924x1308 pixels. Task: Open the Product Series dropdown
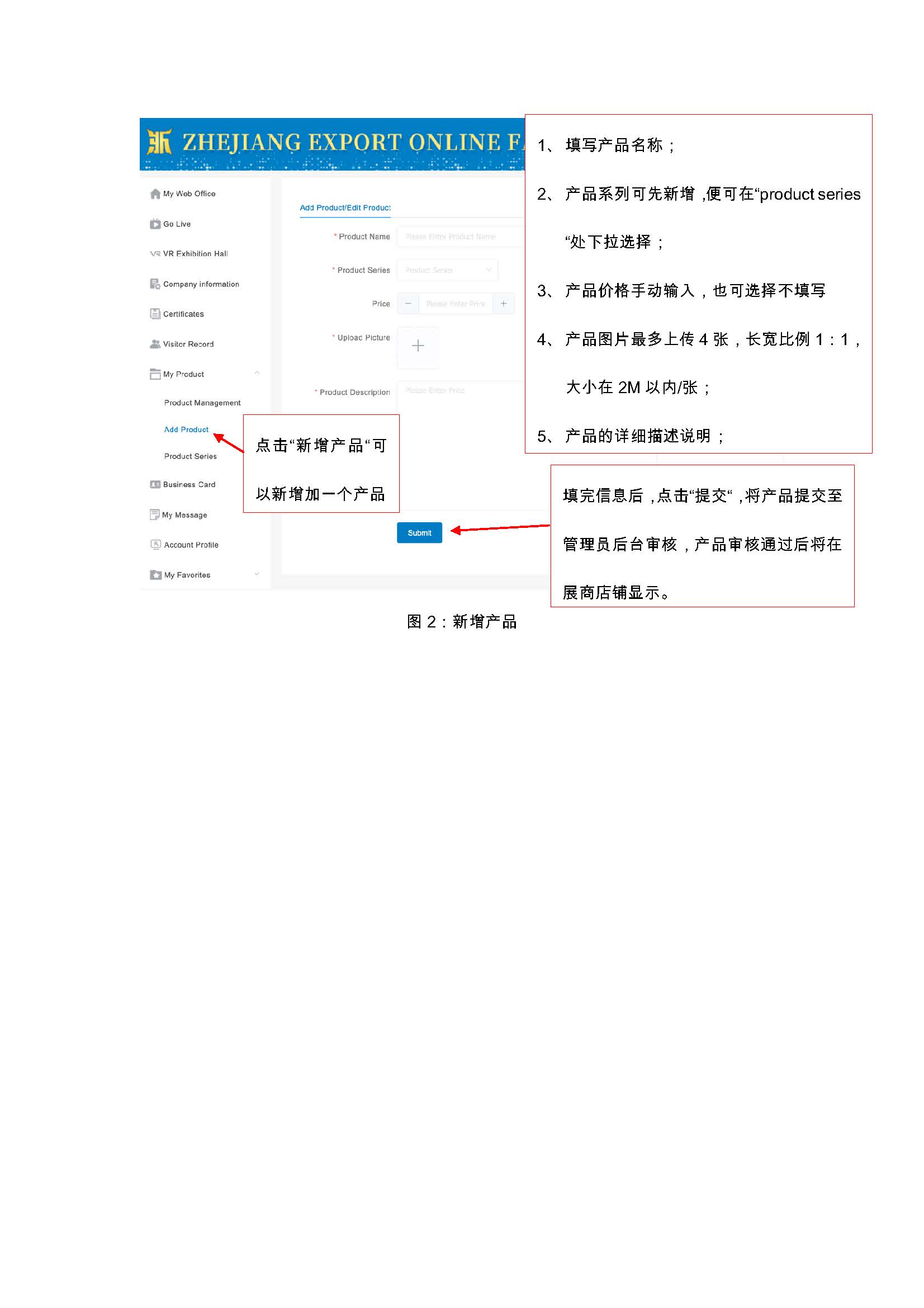[448, 270]
